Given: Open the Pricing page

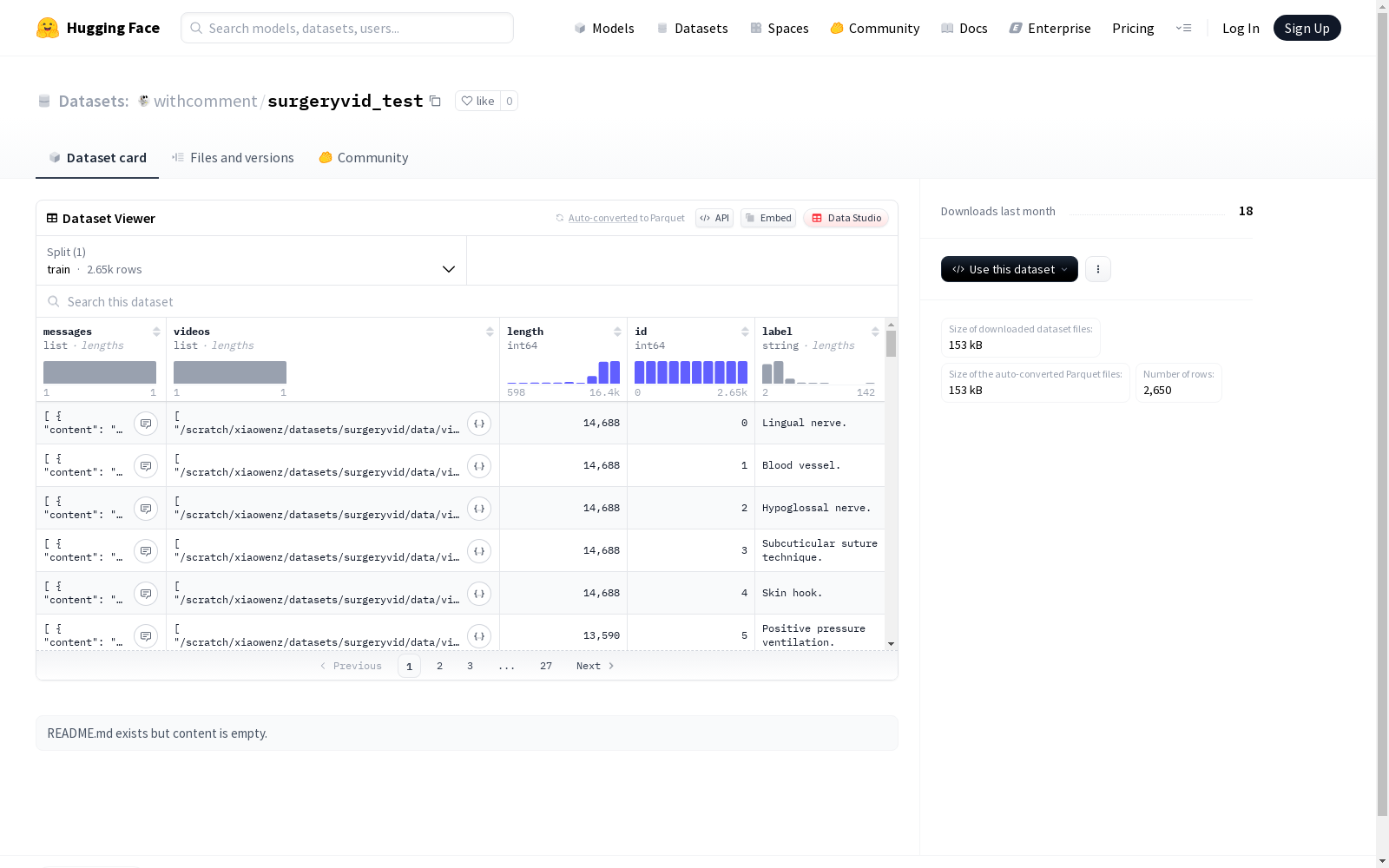Looking at the screenshot, I should [x=1133, y=29].
